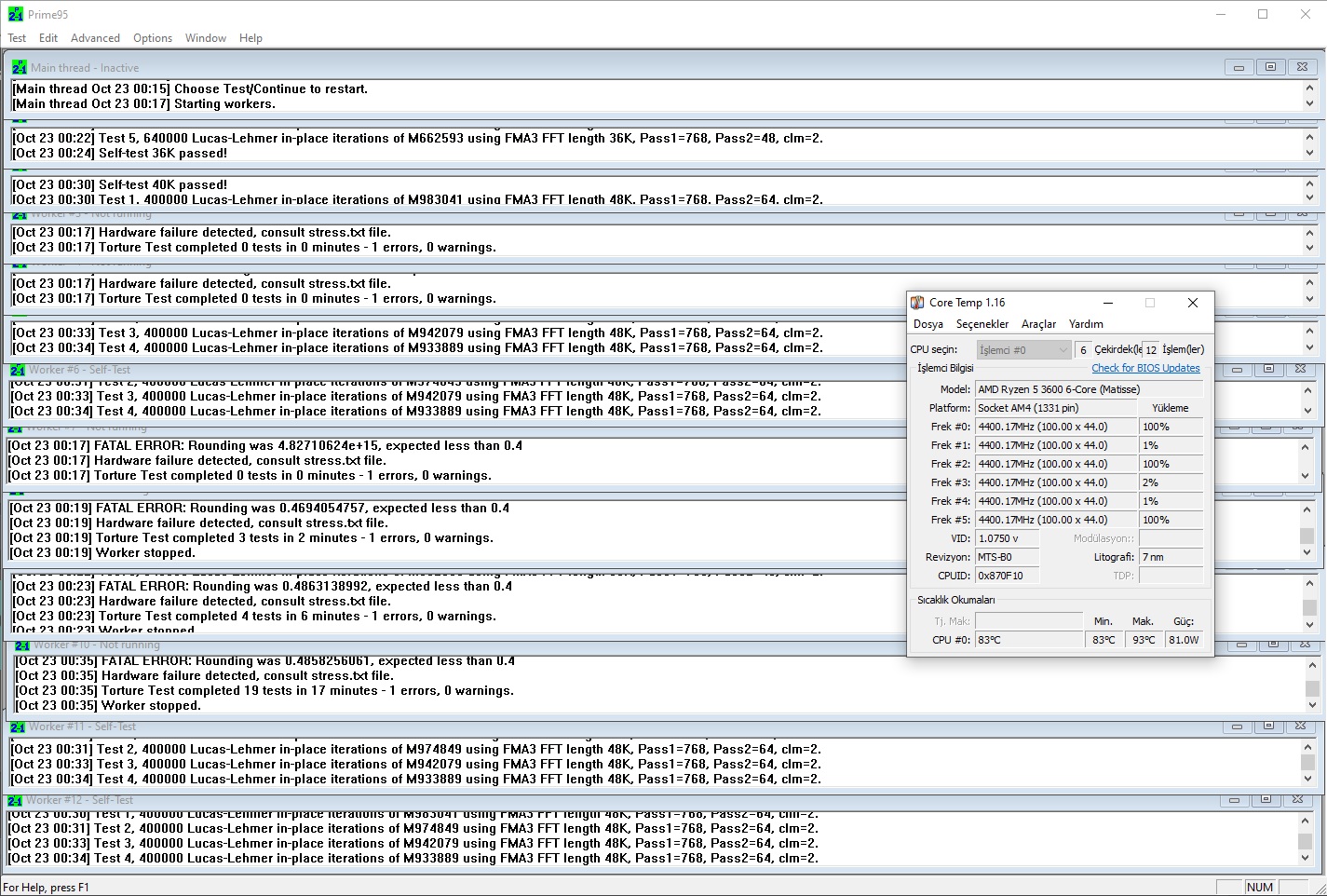
Task: Minimize the Worker #11 child window
Action: (x=1237, y=726)
